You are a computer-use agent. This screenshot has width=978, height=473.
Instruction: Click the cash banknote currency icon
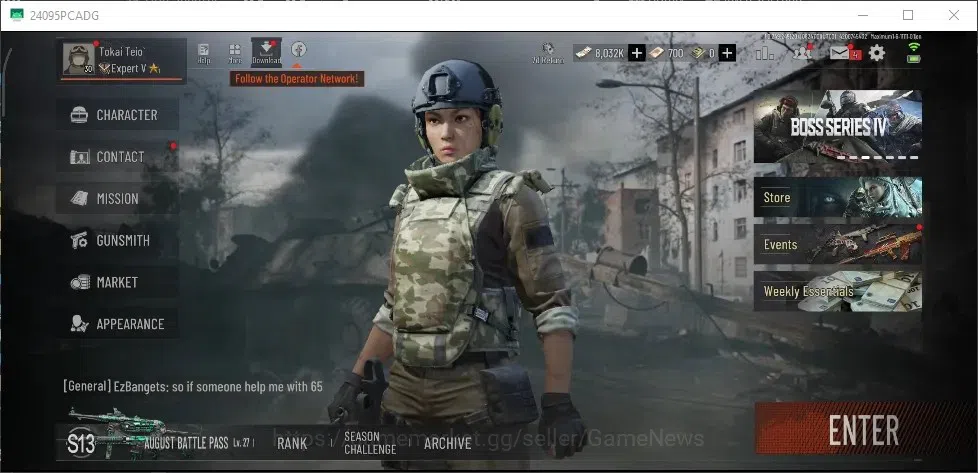click(583, 53)
